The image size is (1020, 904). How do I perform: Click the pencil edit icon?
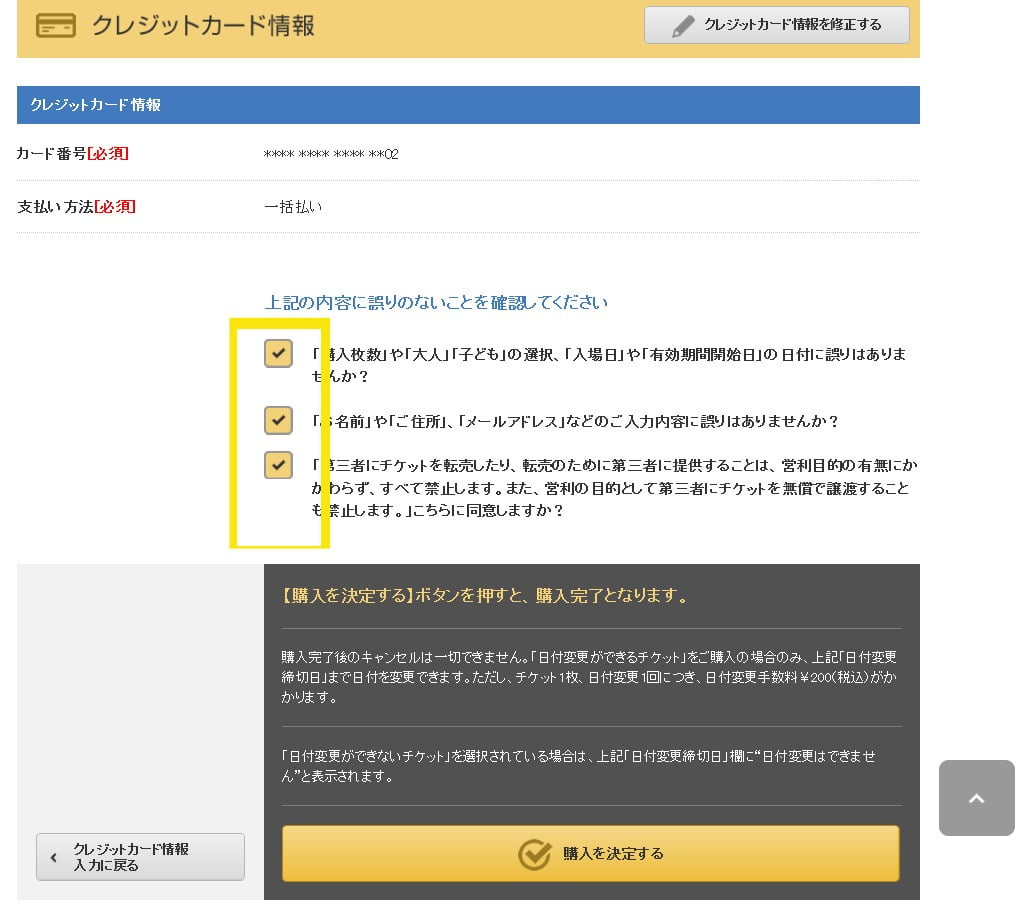coord(684,25)
